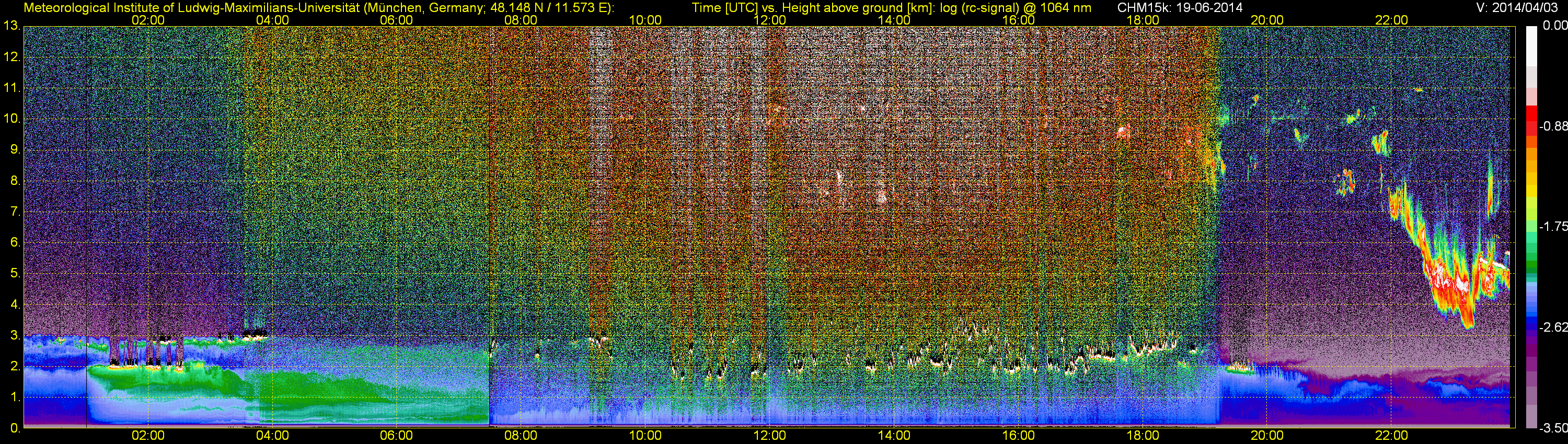The width and height of the screenshot is (1568, 444).
Task: Click the 18:00 label on the top time axis
Action: click(1143, 20)
